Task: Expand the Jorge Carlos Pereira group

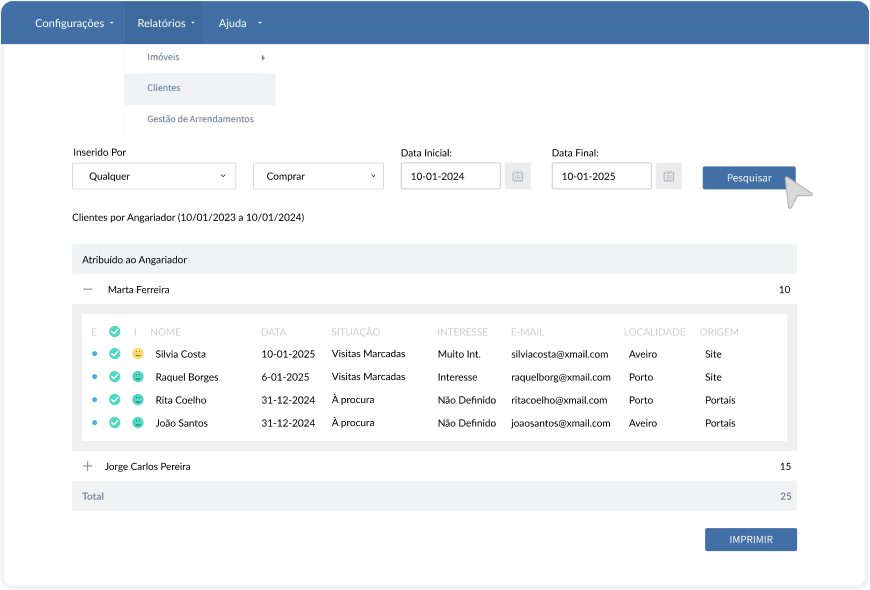Action: tap(87, 466)
